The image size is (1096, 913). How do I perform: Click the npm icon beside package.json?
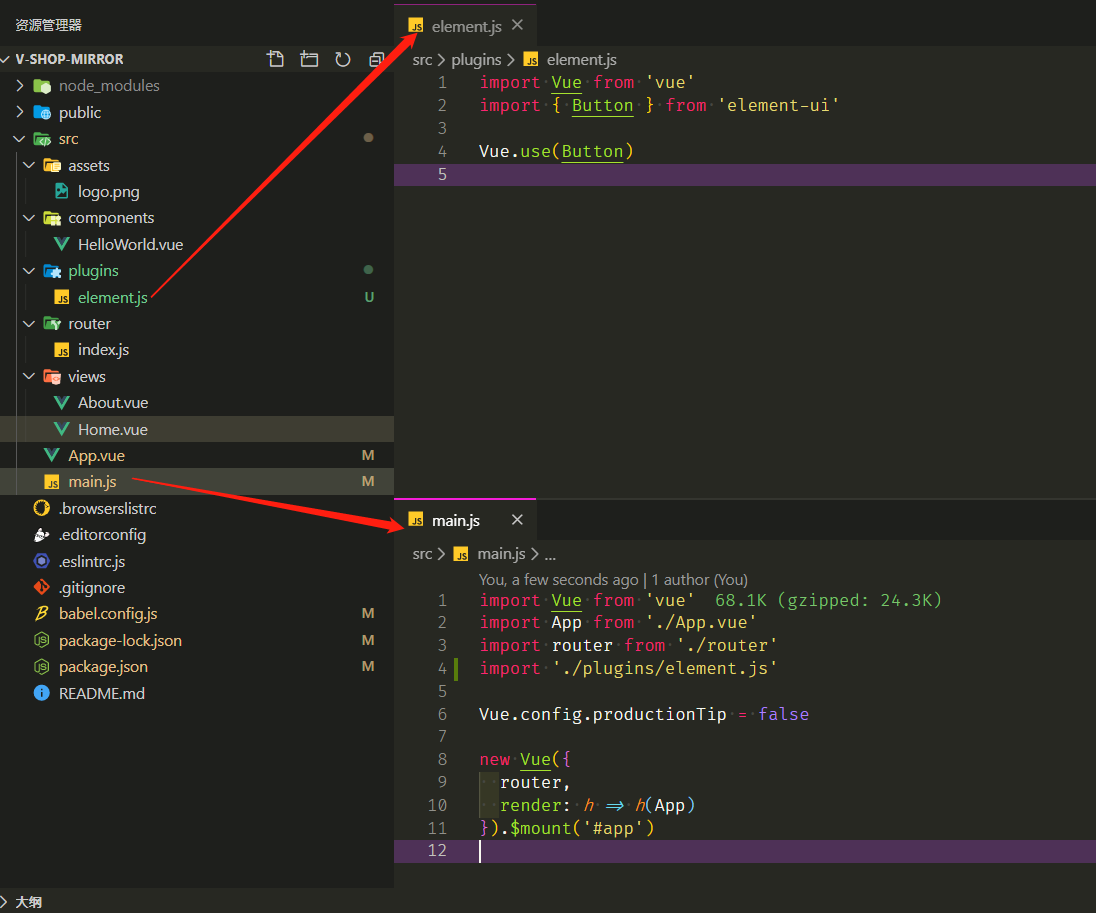coord(42,667)
